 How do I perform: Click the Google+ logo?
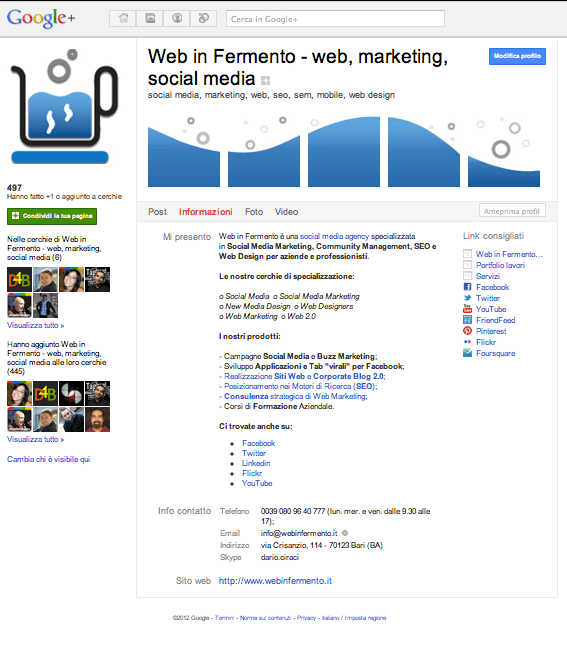coord(41,18)
